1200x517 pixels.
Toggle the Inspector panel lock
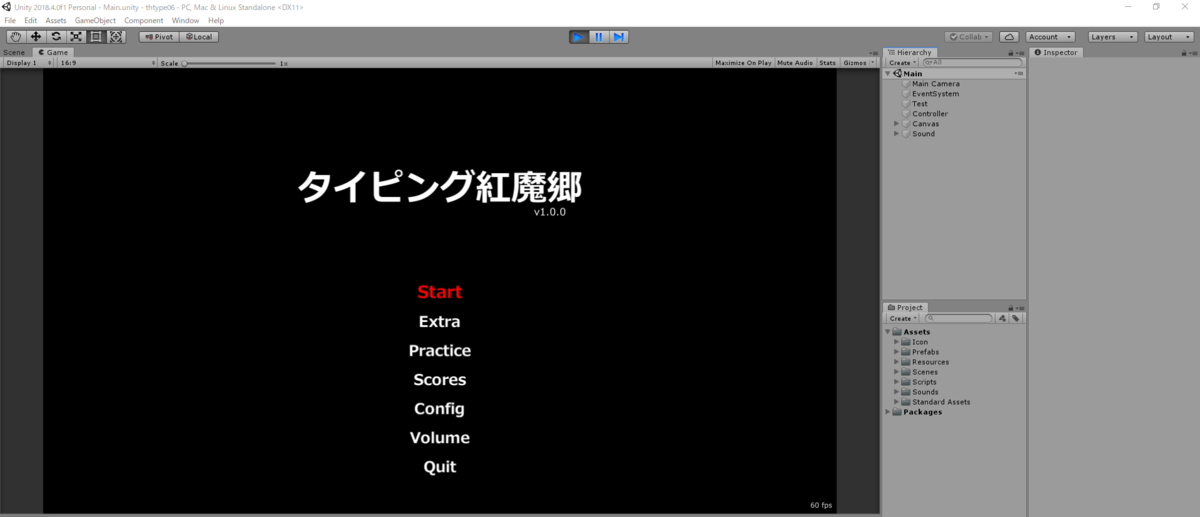[x=1184, y=52]
